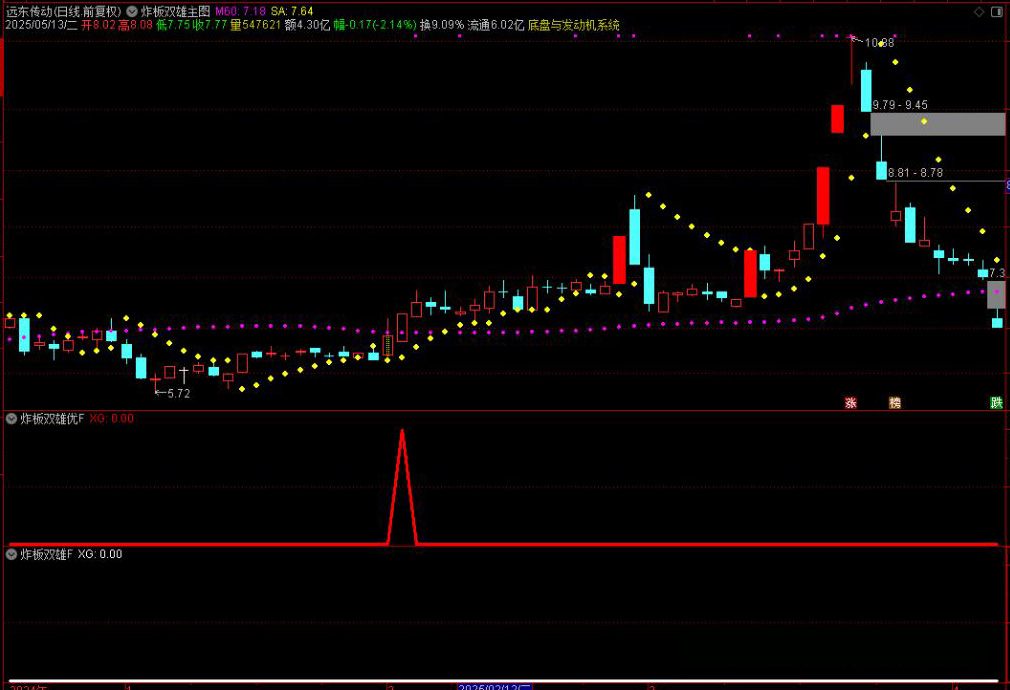Click the 5.72 low price label

[x=177, y=393]
